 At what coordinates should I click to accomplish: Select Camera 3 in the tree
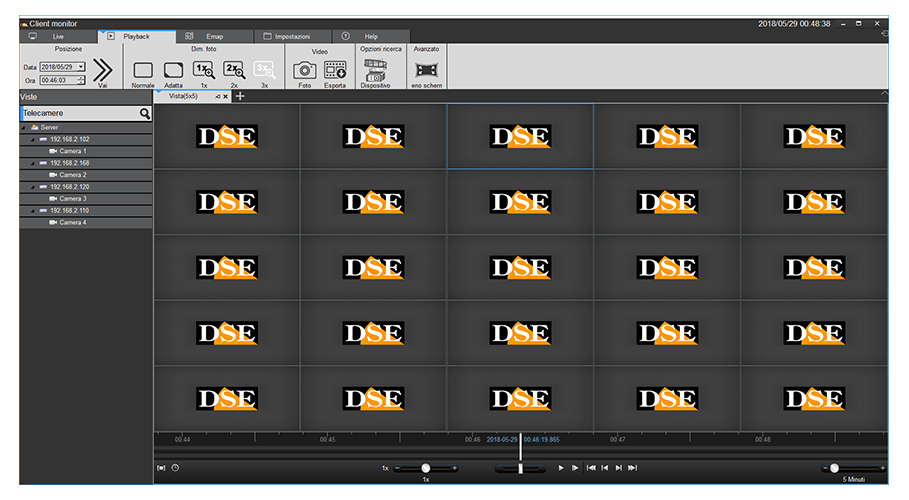coord(72,199)
